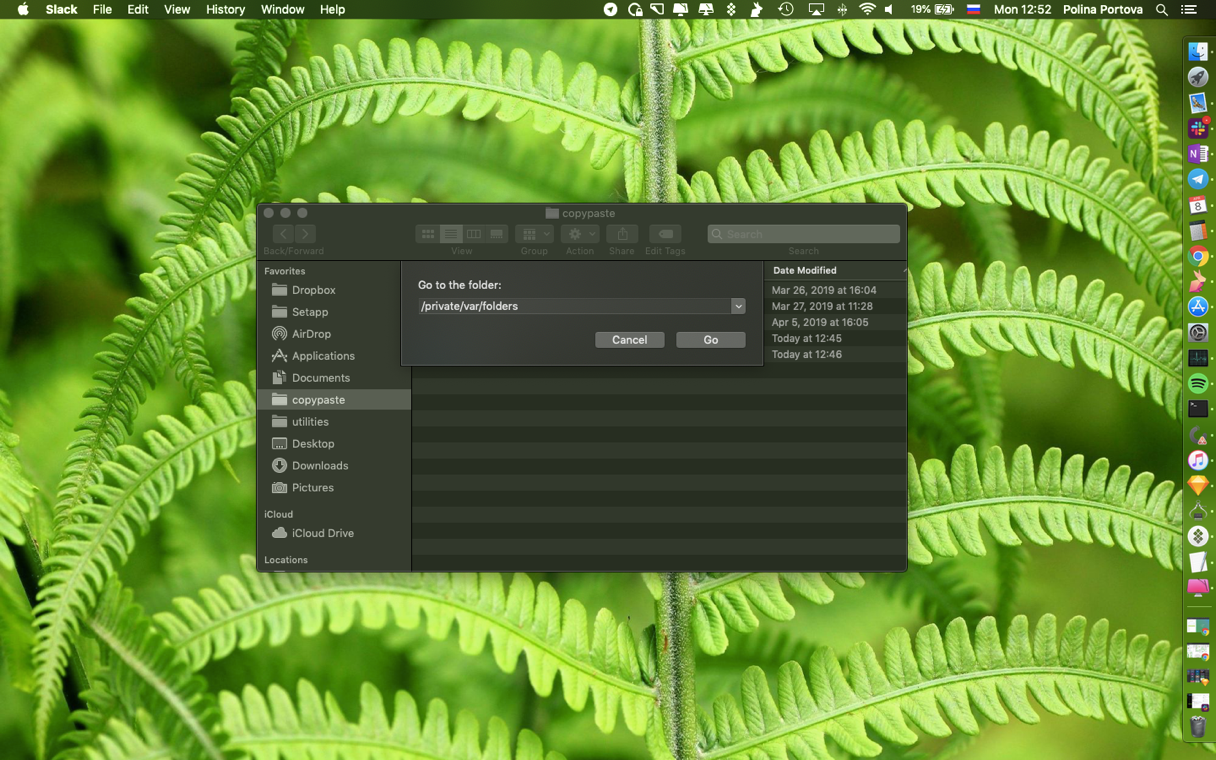Viewport: 1216px width, 760px height.
Task: Cancel the Go to Folder dialog
Action: [x=629, y=340]
